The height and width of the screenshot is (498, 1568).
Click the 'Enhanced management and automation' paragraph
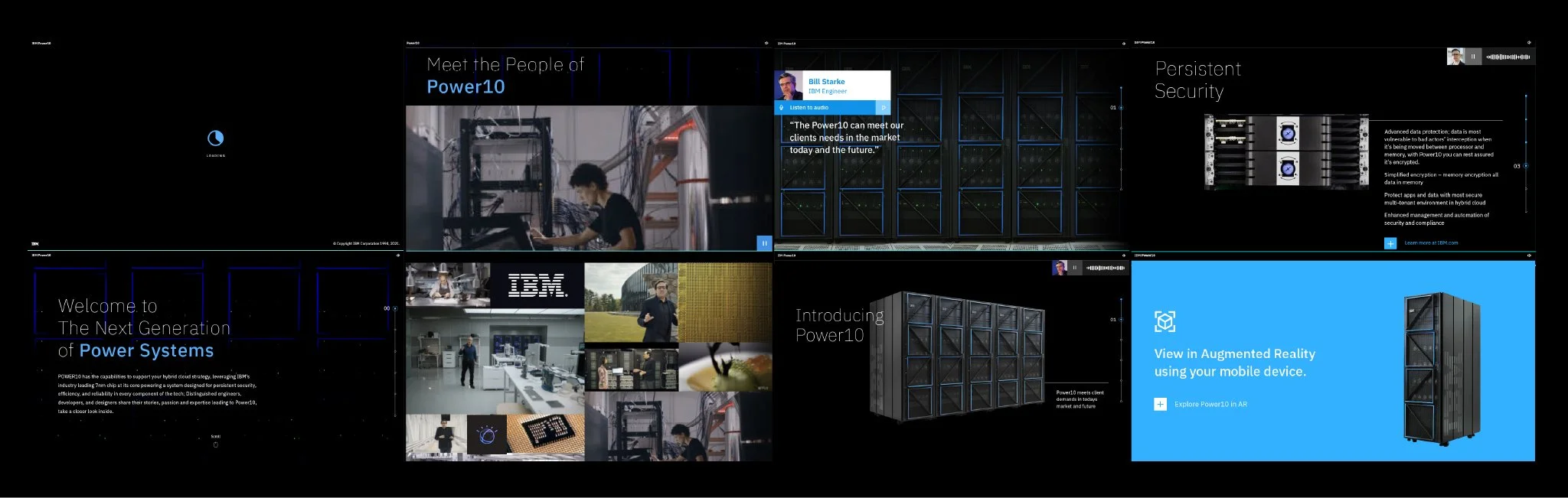(x=1436, y=219)
